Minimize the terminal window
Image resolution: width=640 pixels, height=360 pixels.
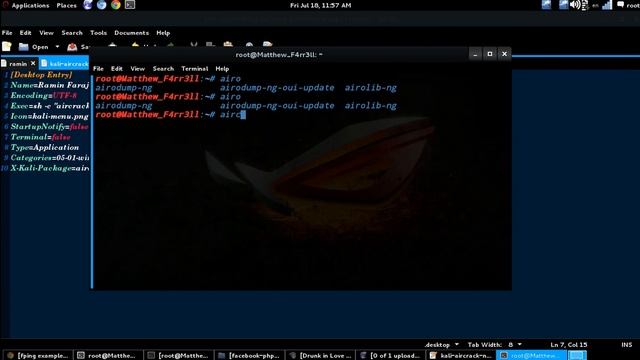coord(475,54)
